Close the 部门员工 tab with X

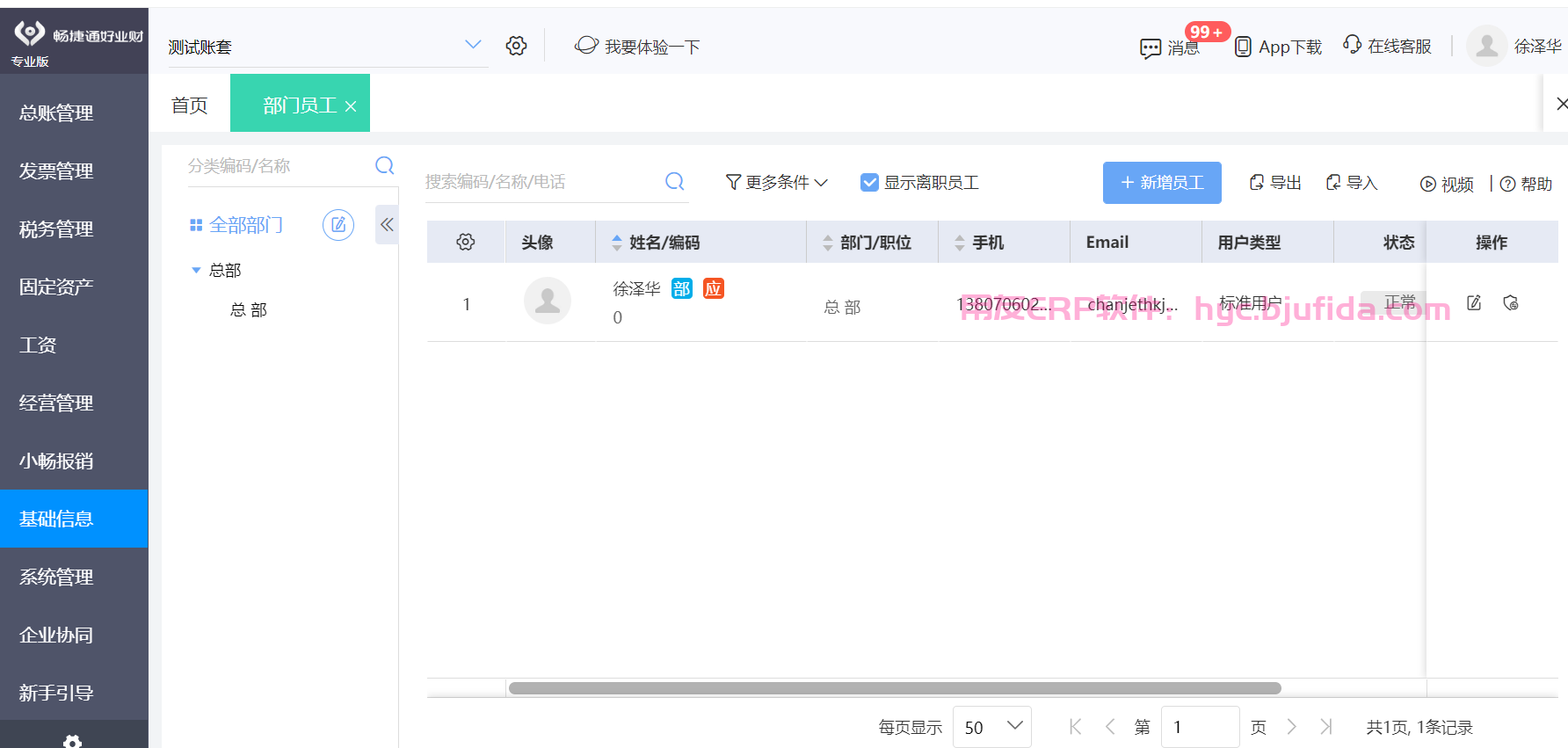tap(351, 106)
